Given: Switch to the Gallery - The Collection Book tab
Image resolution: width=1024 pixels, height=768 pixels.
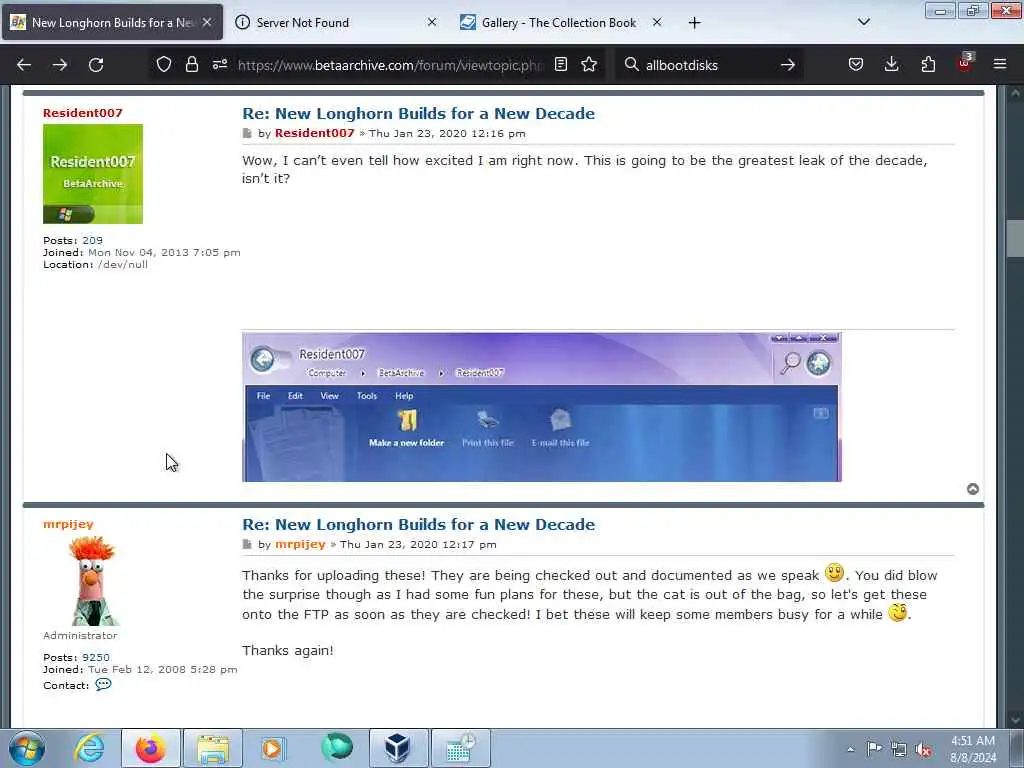Looking at the screenshot, I should (561, 22).
